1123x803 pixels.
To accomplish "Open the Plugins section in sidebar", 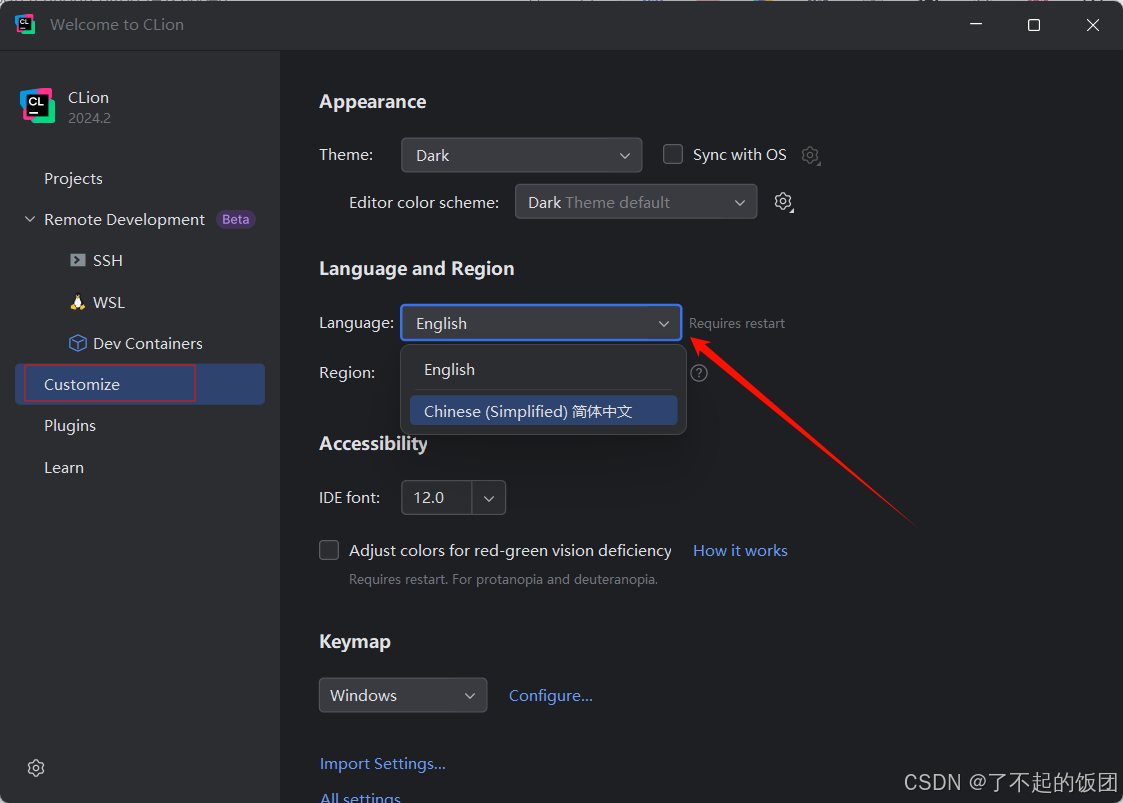I will (x=70, y=426).
